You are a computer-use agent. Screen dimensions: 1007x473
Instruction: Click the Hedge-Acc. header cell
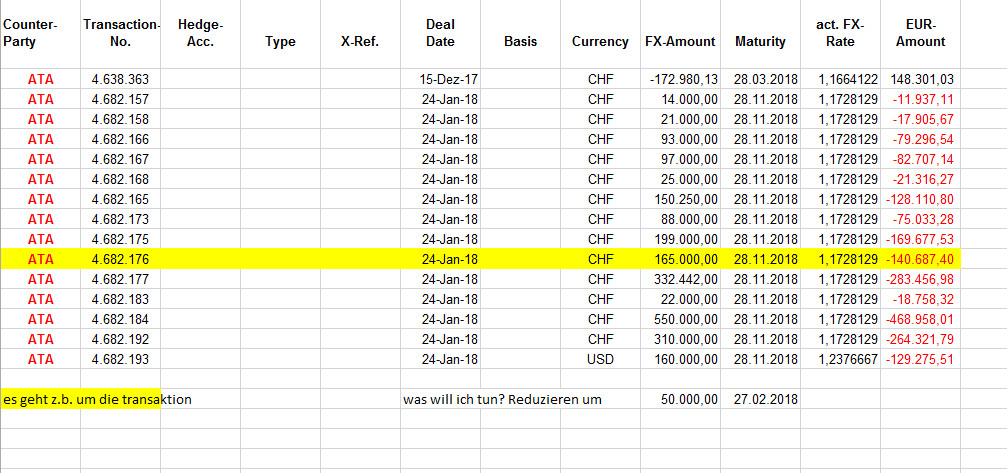point(200,33)
